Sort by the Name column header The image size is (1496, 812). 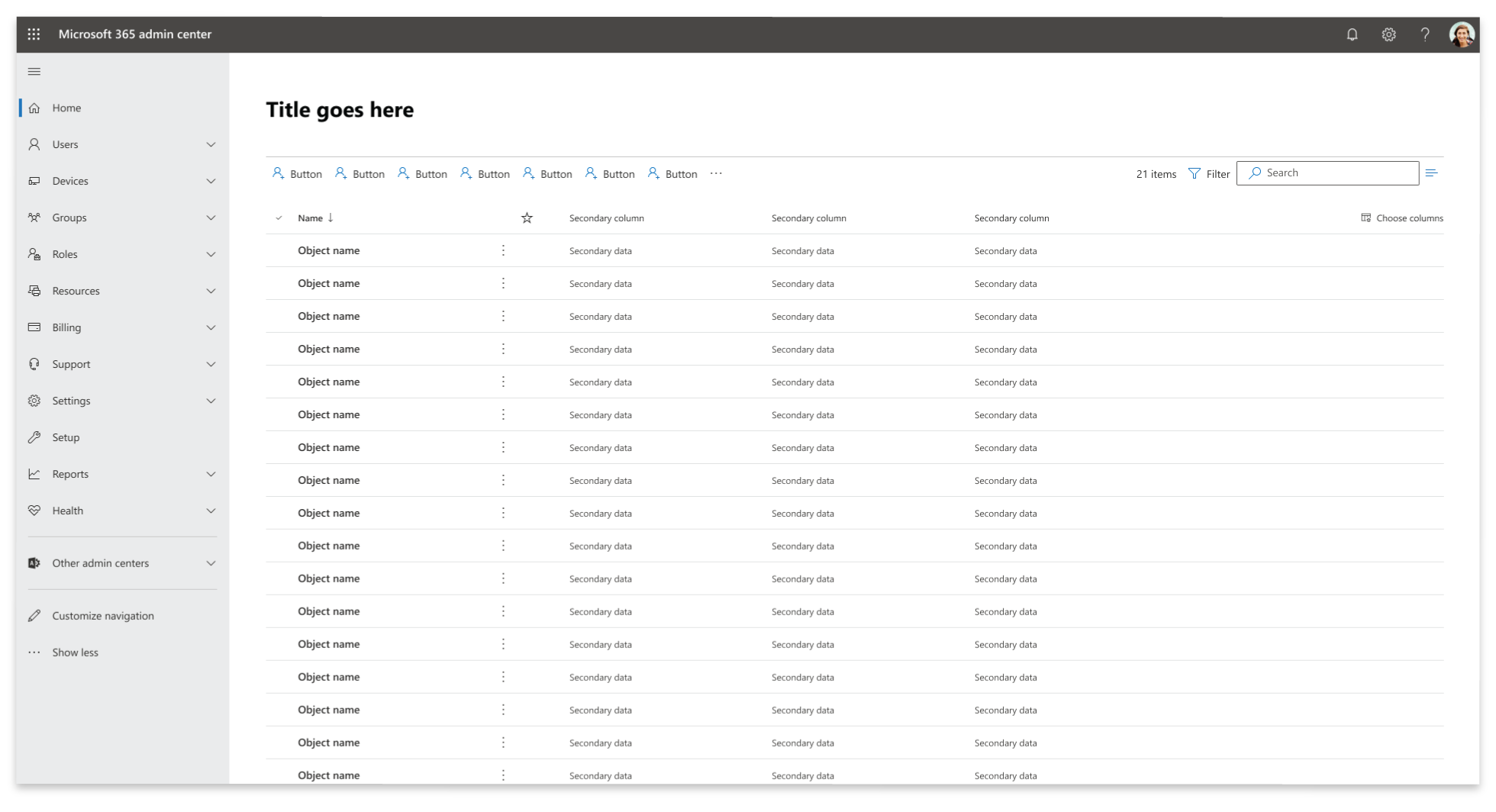(x=311, y=218)
